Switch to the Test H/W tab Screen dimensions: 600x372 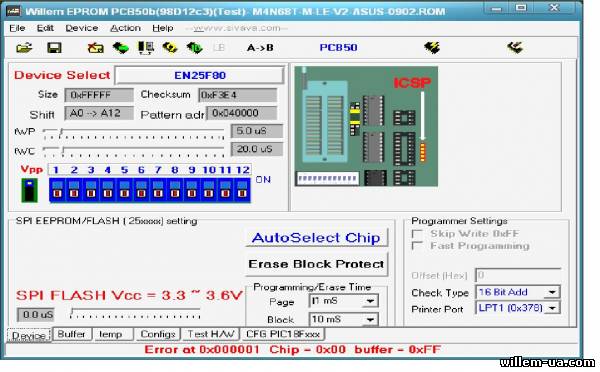tap(211, 334)
